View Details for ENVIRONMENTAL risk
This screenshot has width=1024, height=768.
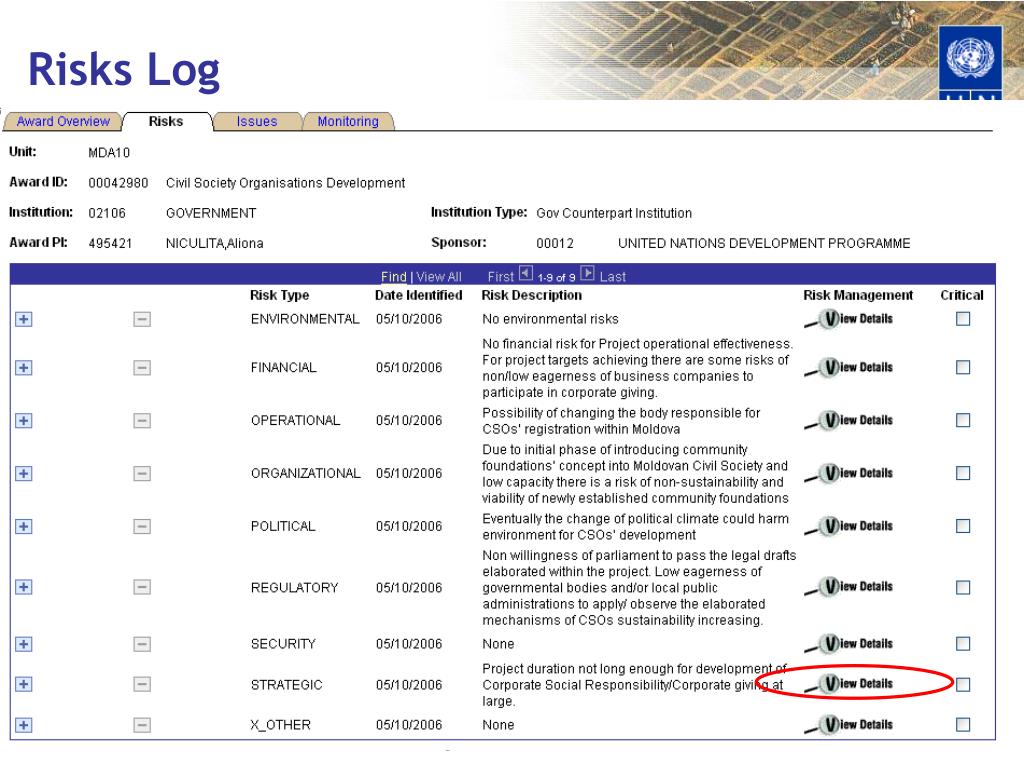tap(848, 319)
